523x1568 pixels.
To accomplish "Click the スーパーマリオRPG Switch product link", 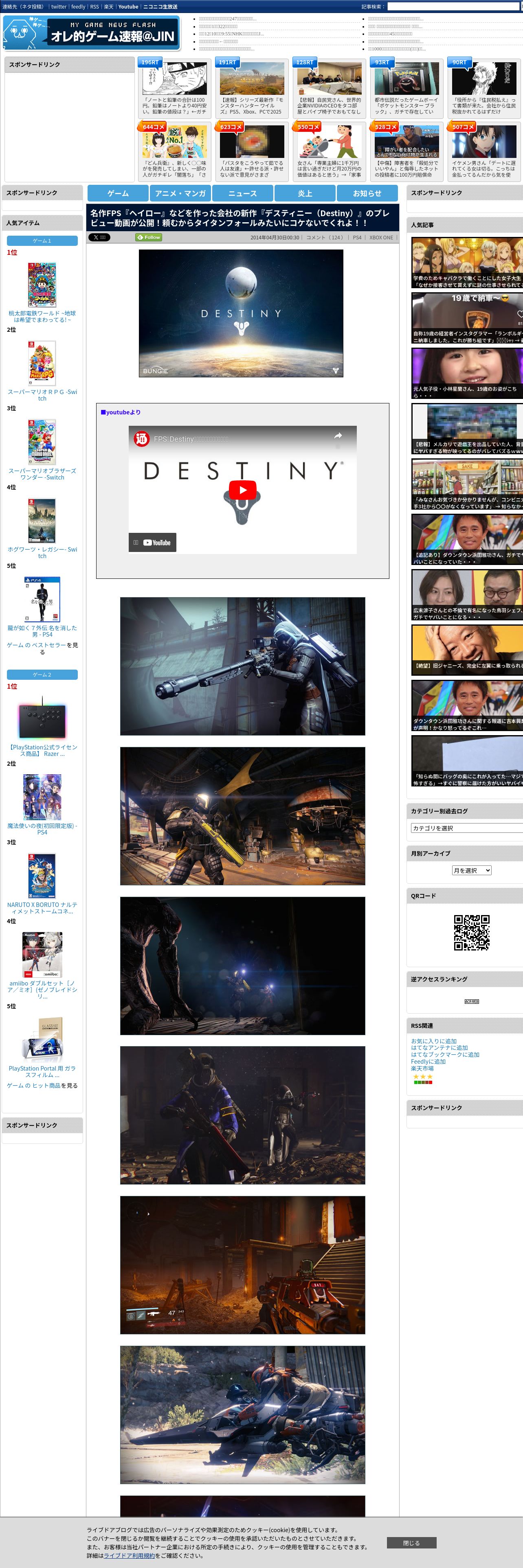I will tap(42, 395).
